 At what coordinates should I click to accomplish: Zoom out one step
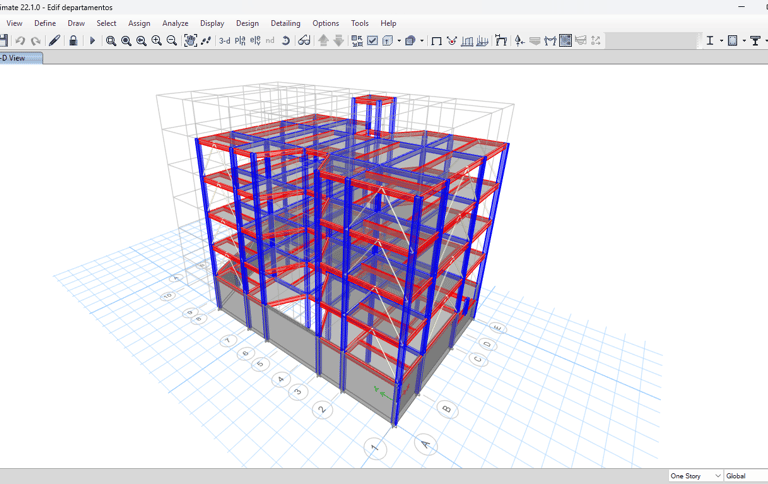pos(172,41)
